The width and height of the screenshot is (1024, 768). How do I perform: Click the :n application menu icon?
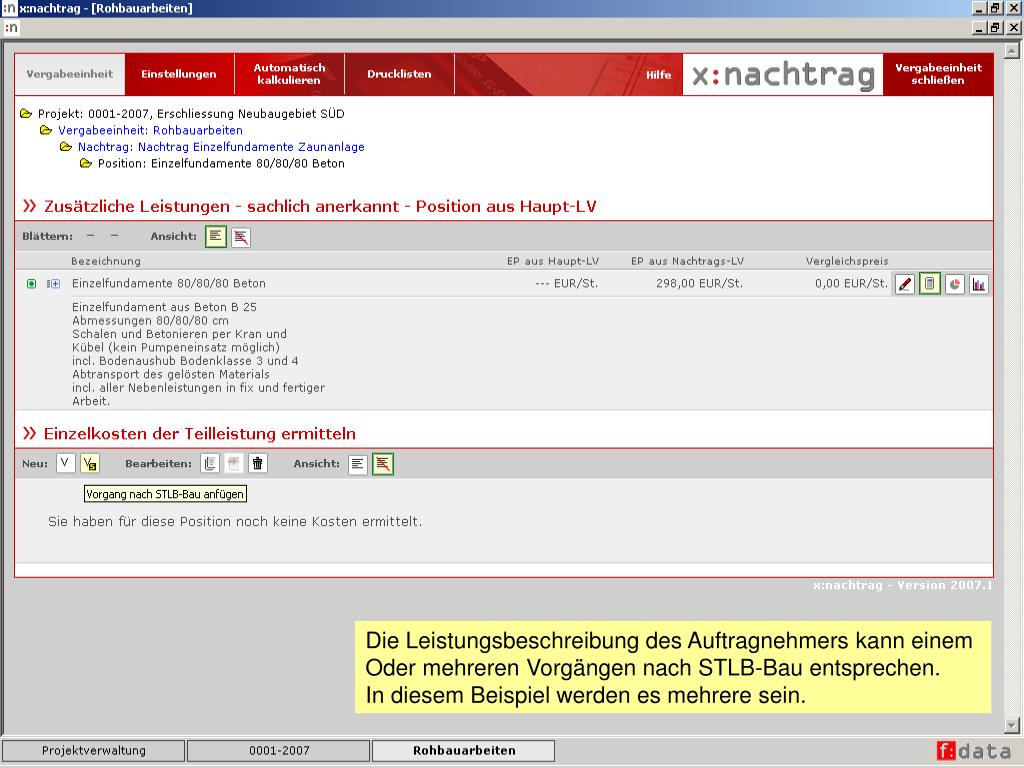click(x=11, y=27)
